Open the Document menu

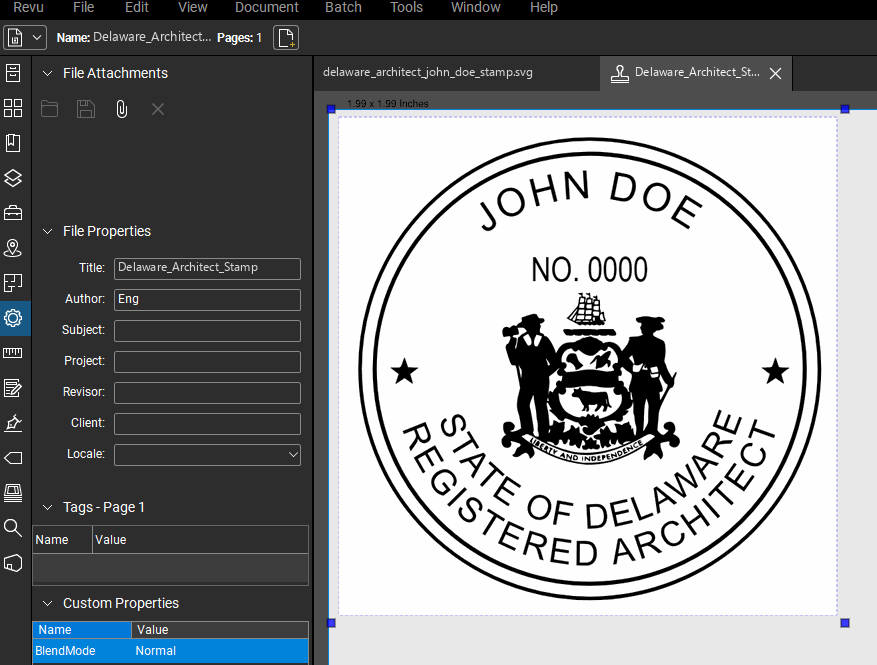click(267, 7)
